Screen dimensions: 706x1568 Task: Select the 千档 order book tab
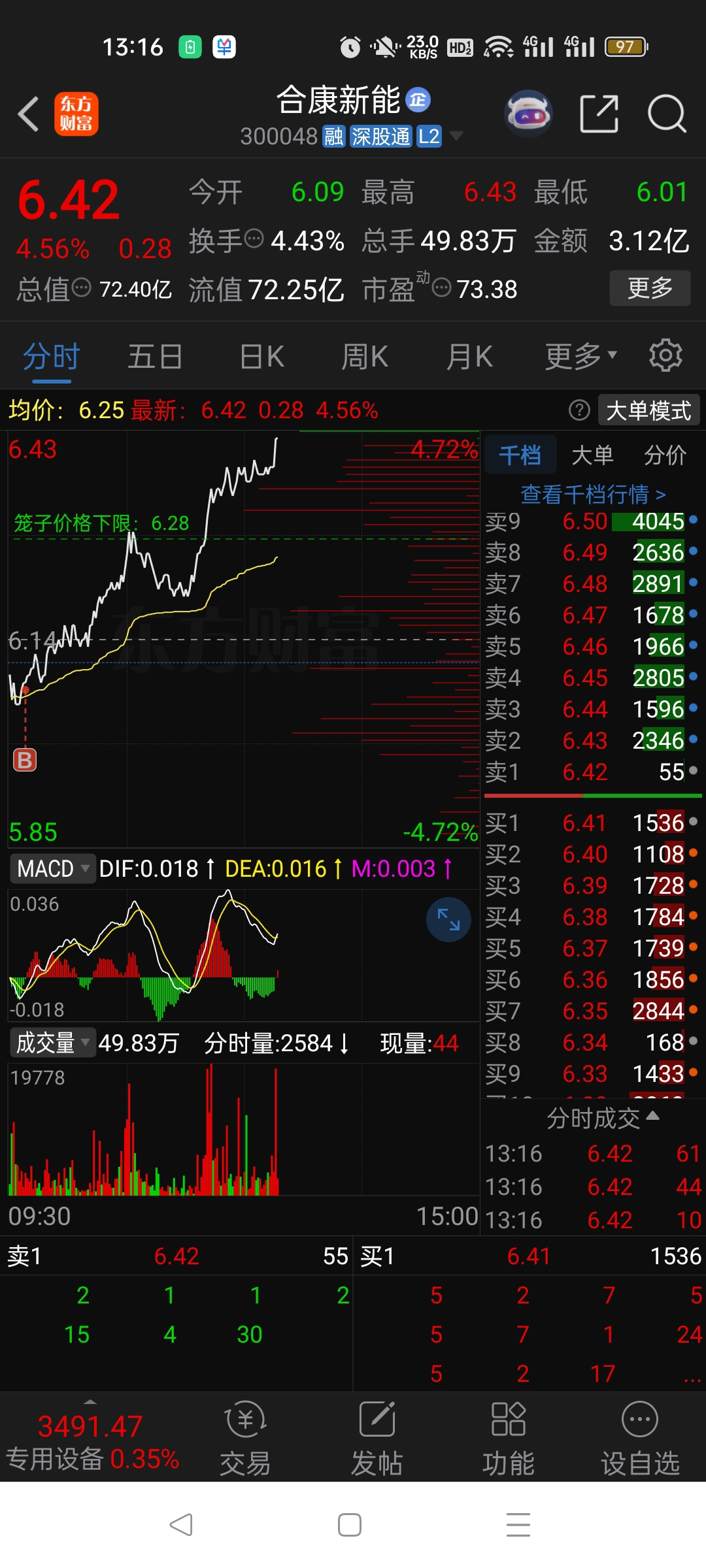[x=520, y=454]
